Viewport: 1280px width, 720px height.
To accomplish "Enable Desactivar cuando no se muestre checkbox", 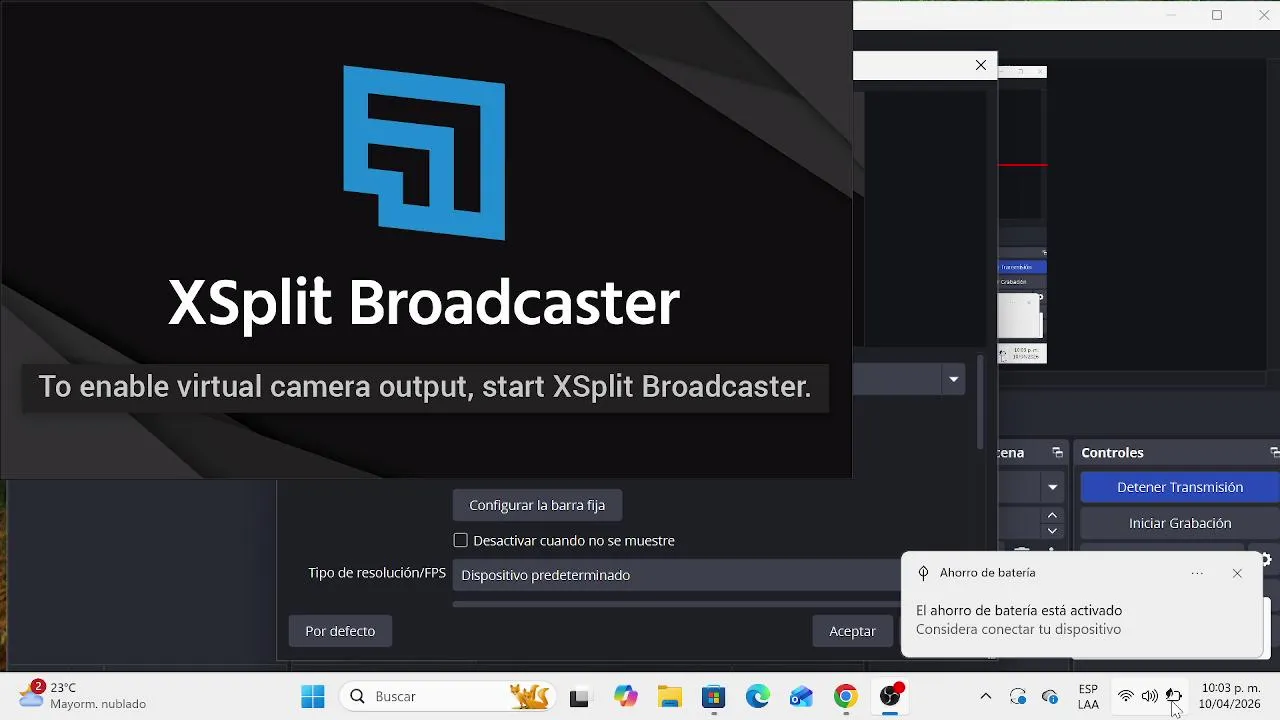I will (x=460, y=540).
